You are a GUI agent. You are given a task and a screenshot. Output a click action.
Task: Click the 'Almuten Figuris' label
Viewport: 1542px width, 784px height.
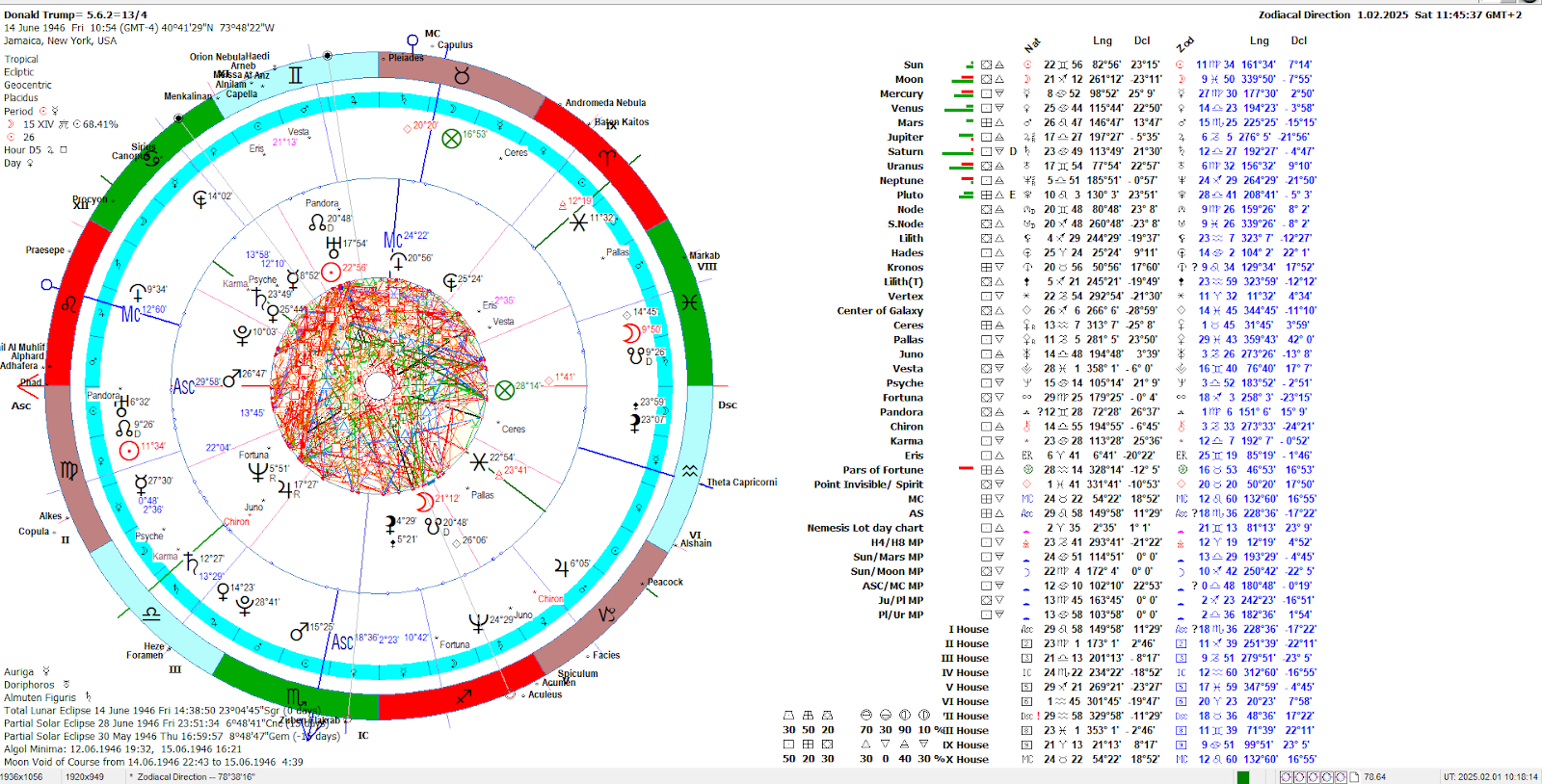[x=40, y=697]
